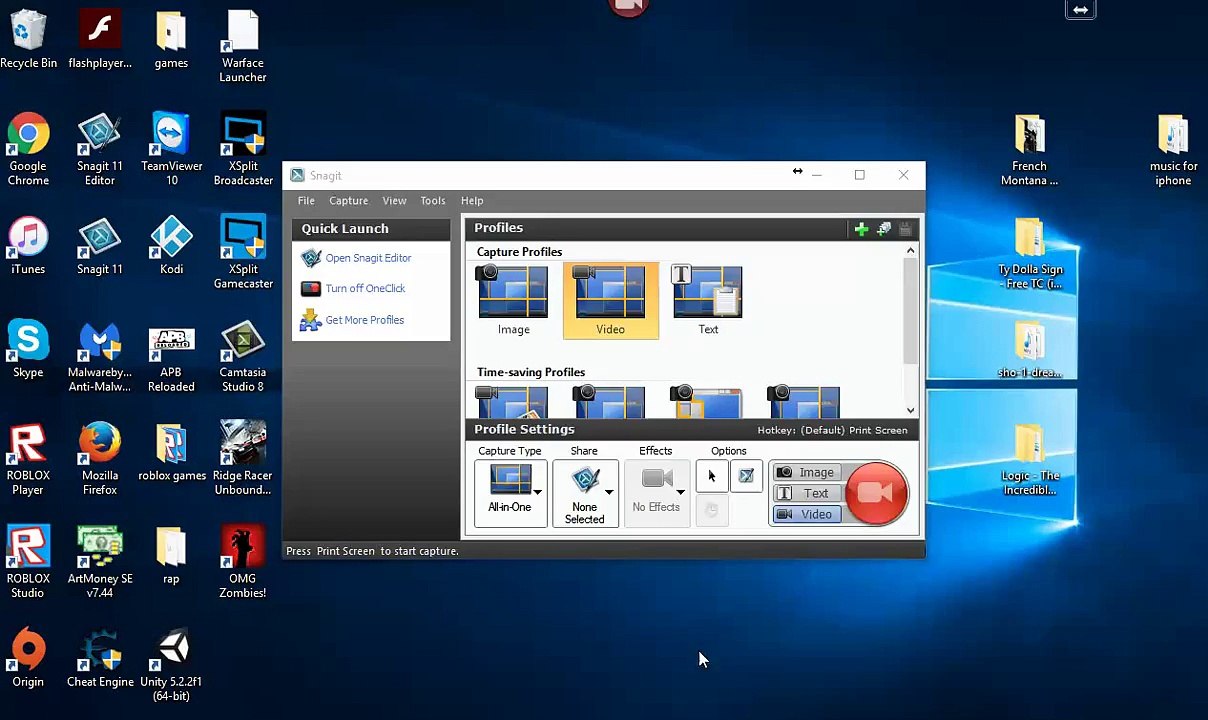The image size is (1208, 720).
Task: Open the Tools menu in Snagit
Action: (433, 201)
